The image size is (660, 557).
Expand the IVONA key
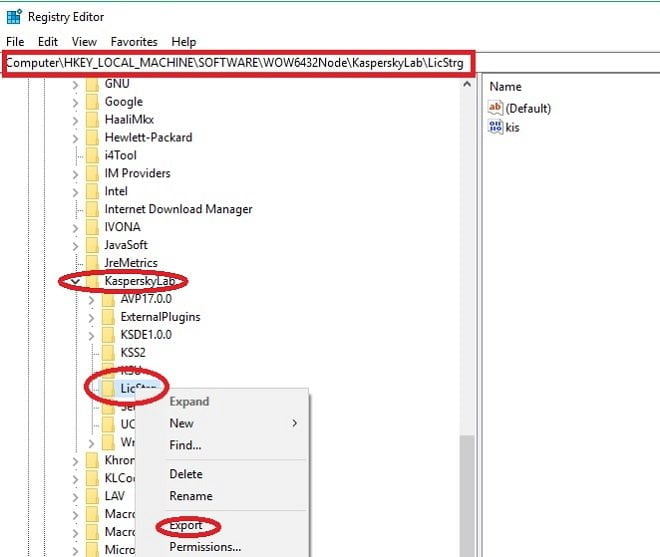click(x=75, y=228)
